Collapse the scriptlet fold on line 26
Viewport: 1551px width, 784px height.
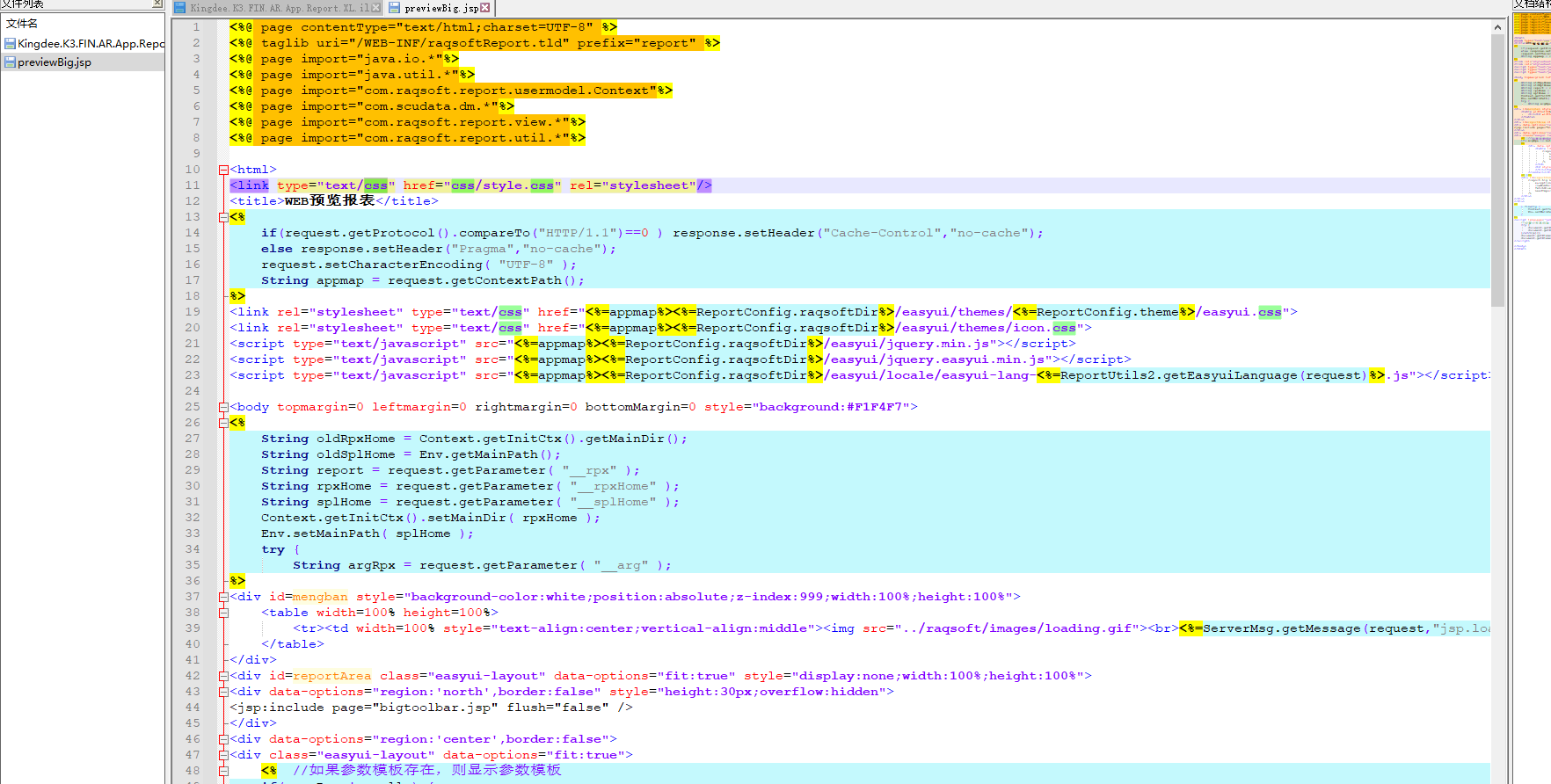[x=223, y=423]
